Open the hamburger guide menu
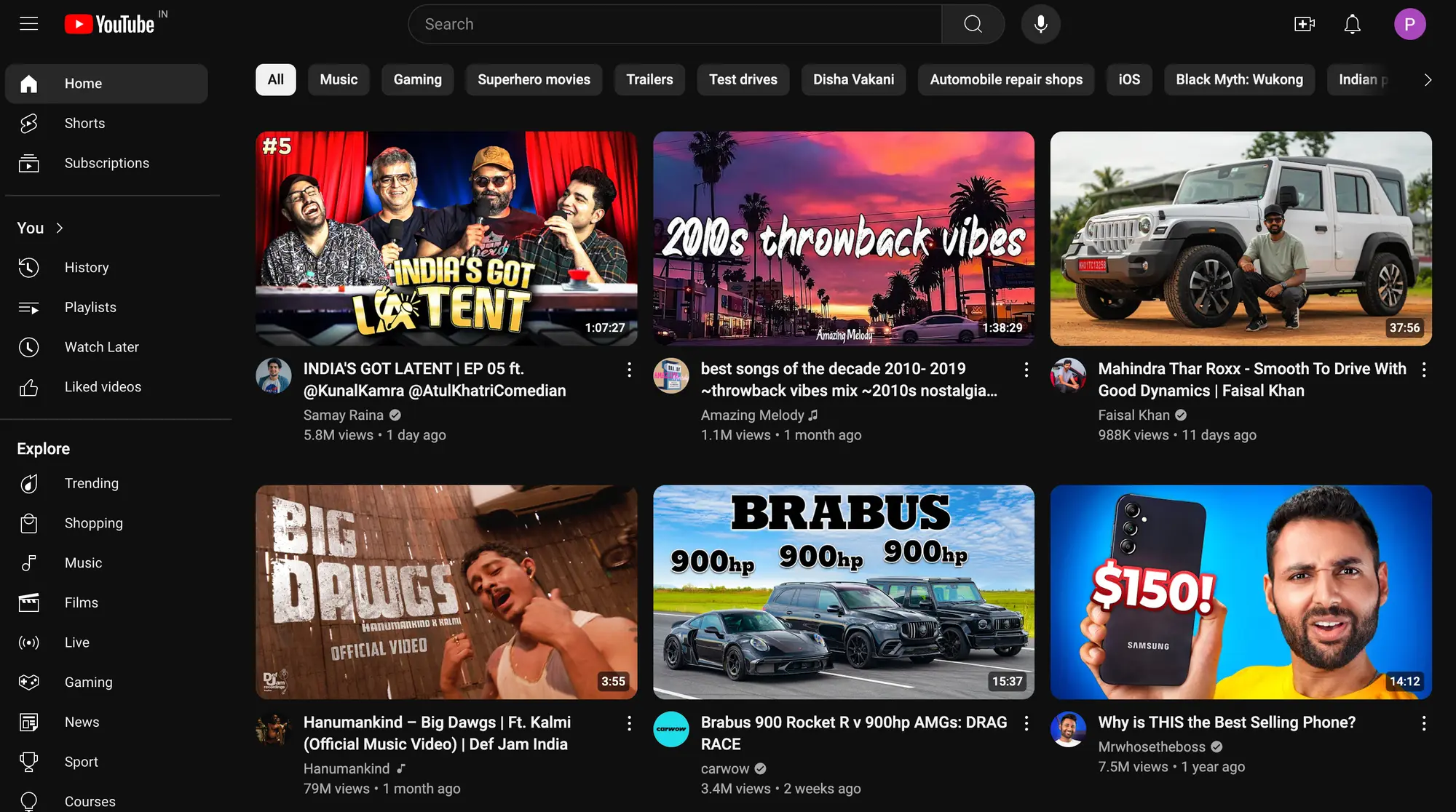The width and height of the screenshot is (1456, 812). tap(29, 24)
